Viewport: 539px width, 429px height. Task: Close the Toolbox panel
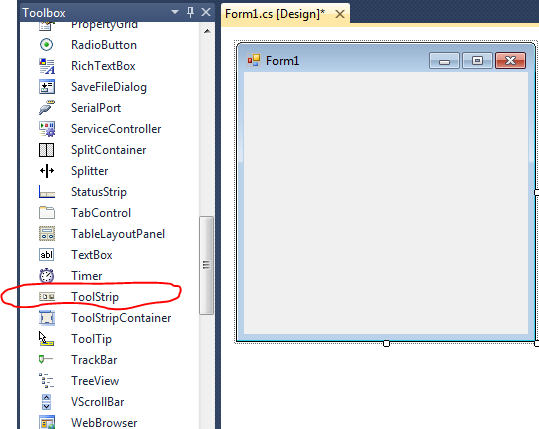[206, 12]
